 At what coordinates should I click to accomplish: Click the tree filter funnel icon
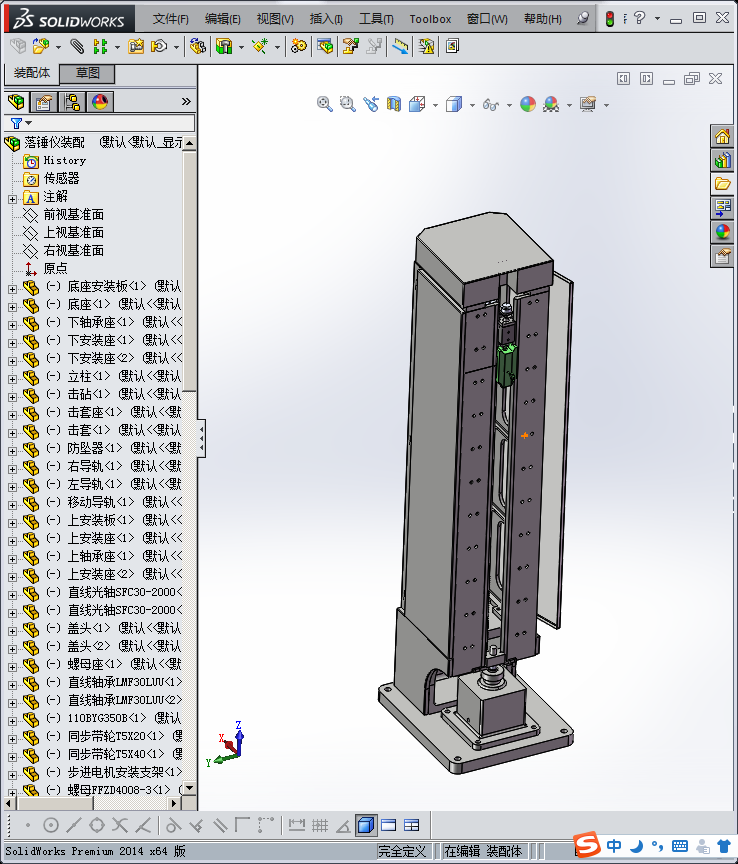[17, 123]
